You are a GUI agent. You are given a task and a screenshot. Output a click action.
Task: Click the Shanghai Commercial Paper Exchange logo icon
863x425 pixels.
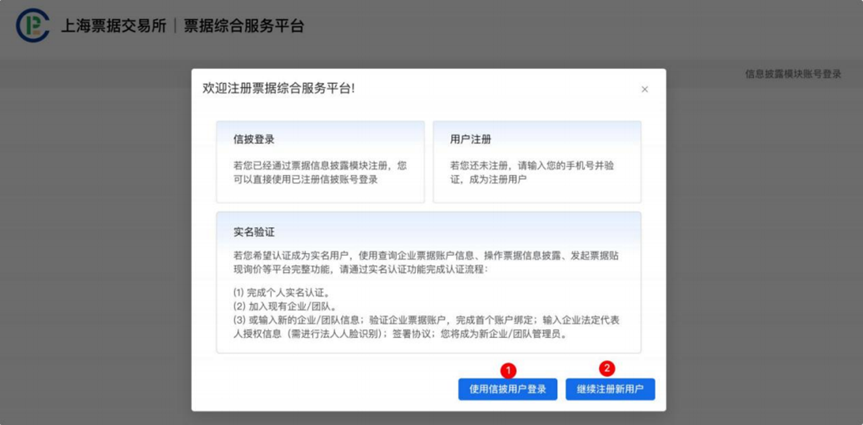[32, 26]
